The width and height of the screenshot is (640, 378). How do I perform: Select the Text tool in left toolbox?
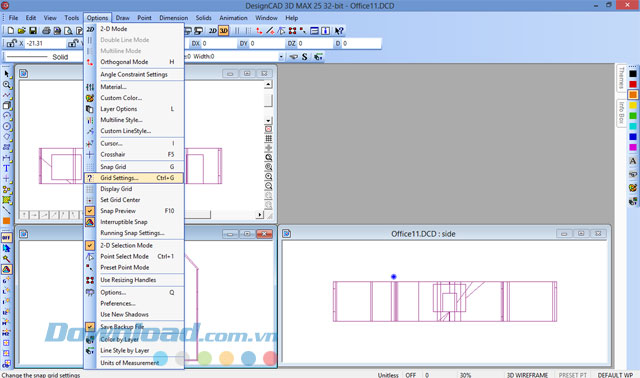pyautogui.click(x=7, y=168)
